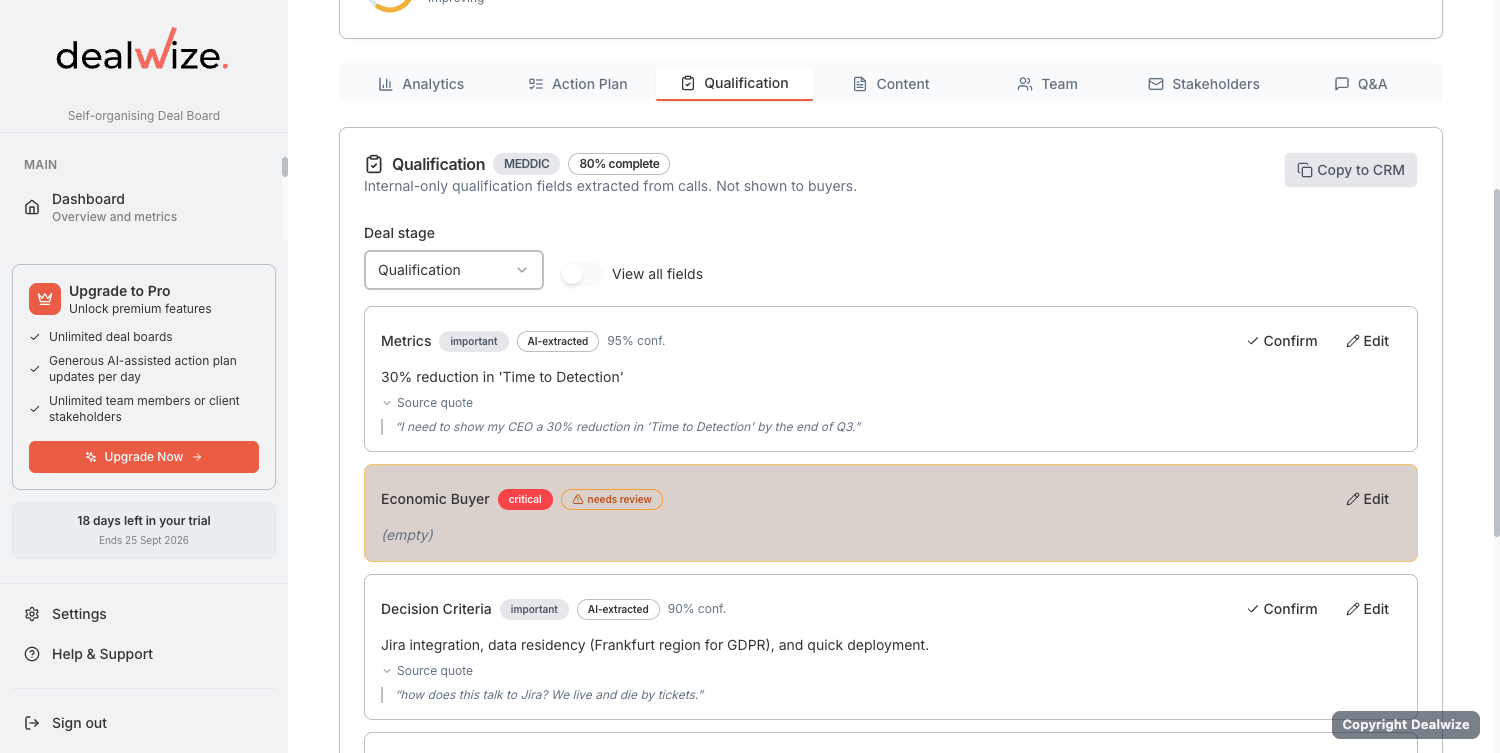
Task: Click the 18 days left in your trial notice
Action: [x=144, y=530]
